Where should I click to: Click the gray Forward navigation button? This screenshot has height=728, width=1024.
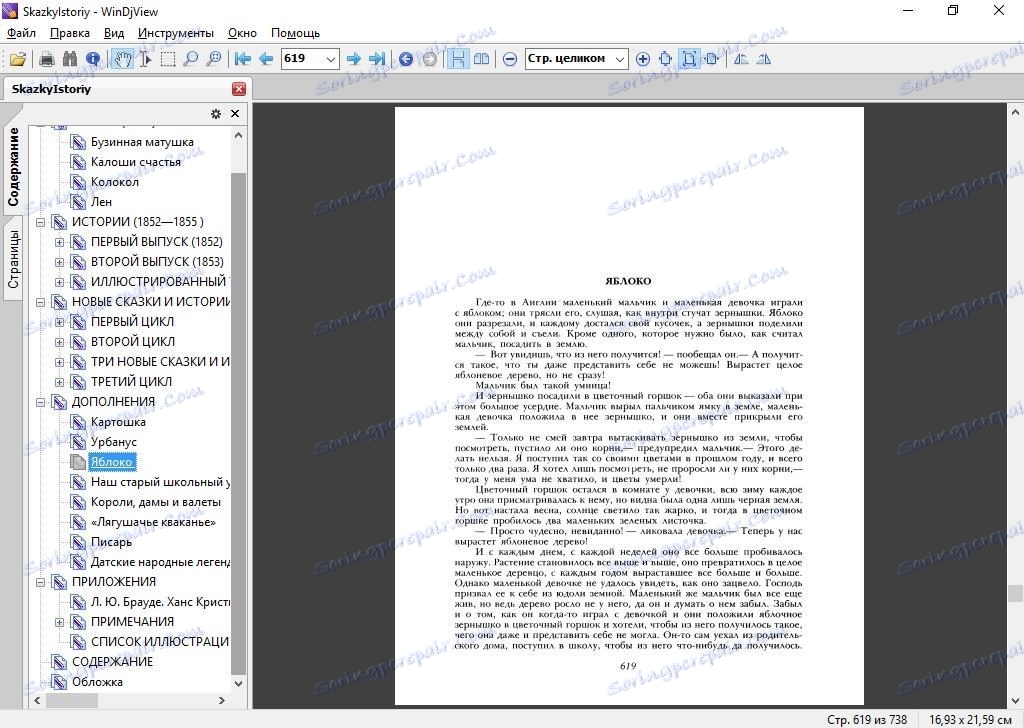pos(429,59)
